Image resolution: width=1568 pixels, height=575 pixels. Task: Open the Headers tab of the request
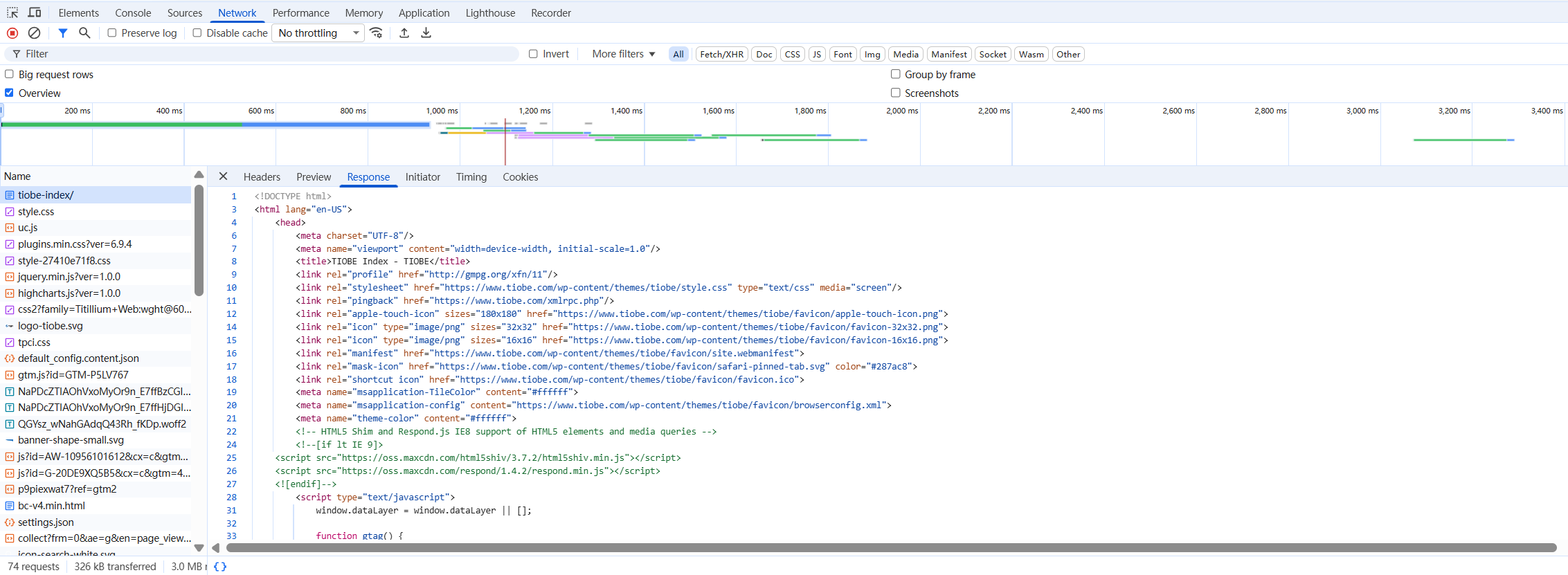262,176
